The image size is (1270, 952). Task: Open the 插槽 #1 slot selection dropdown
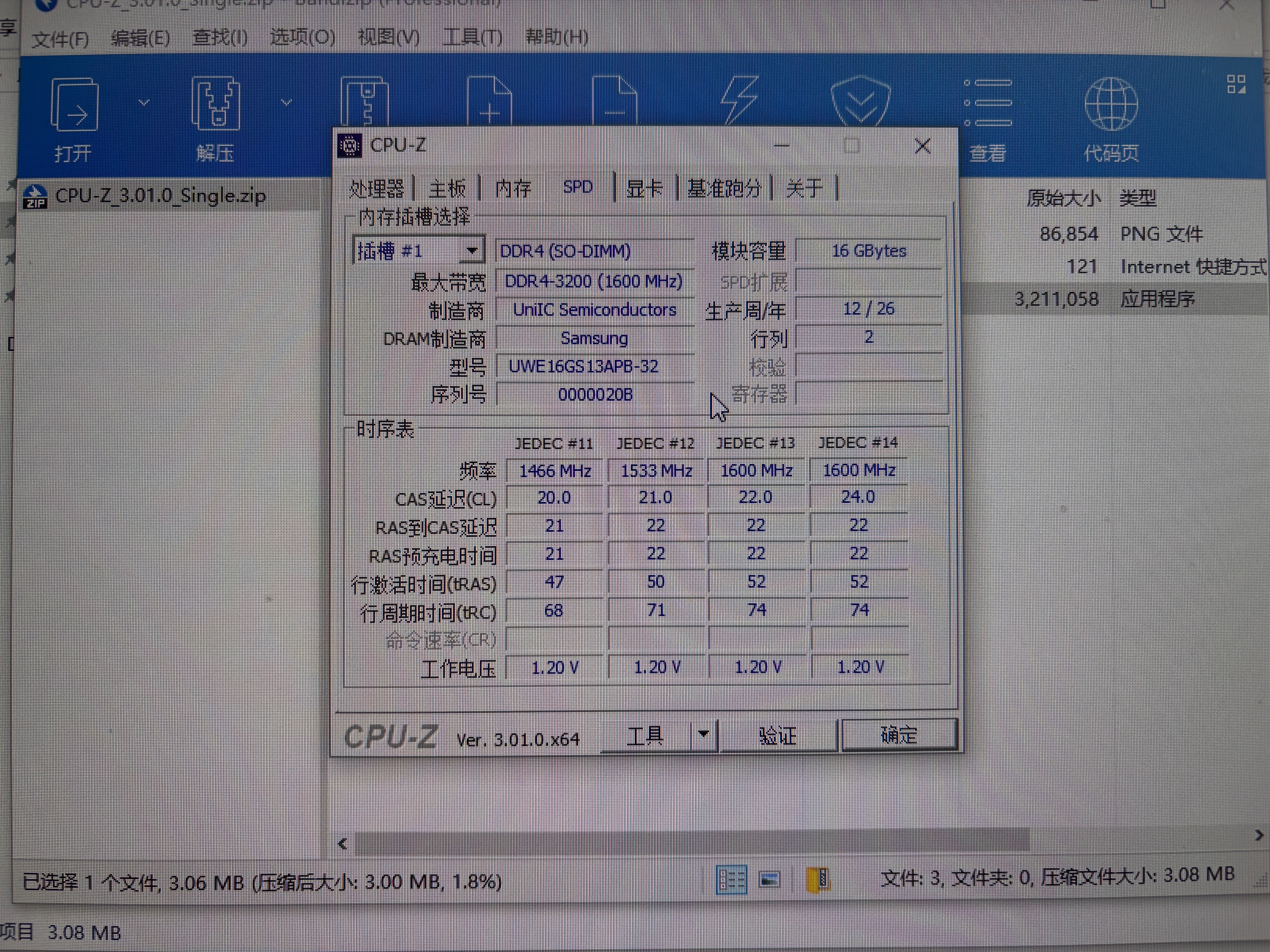(x=418, y=251)
